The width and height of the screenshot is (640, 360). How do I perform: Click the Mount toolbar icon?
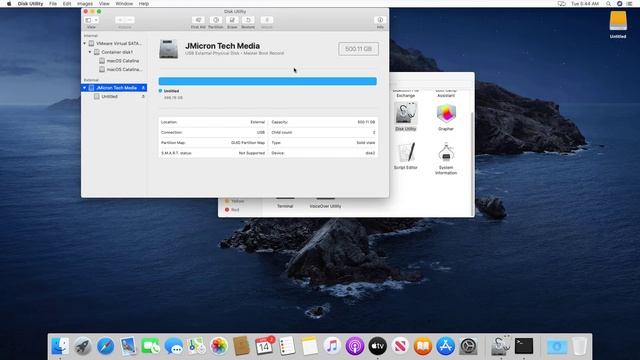267,20
